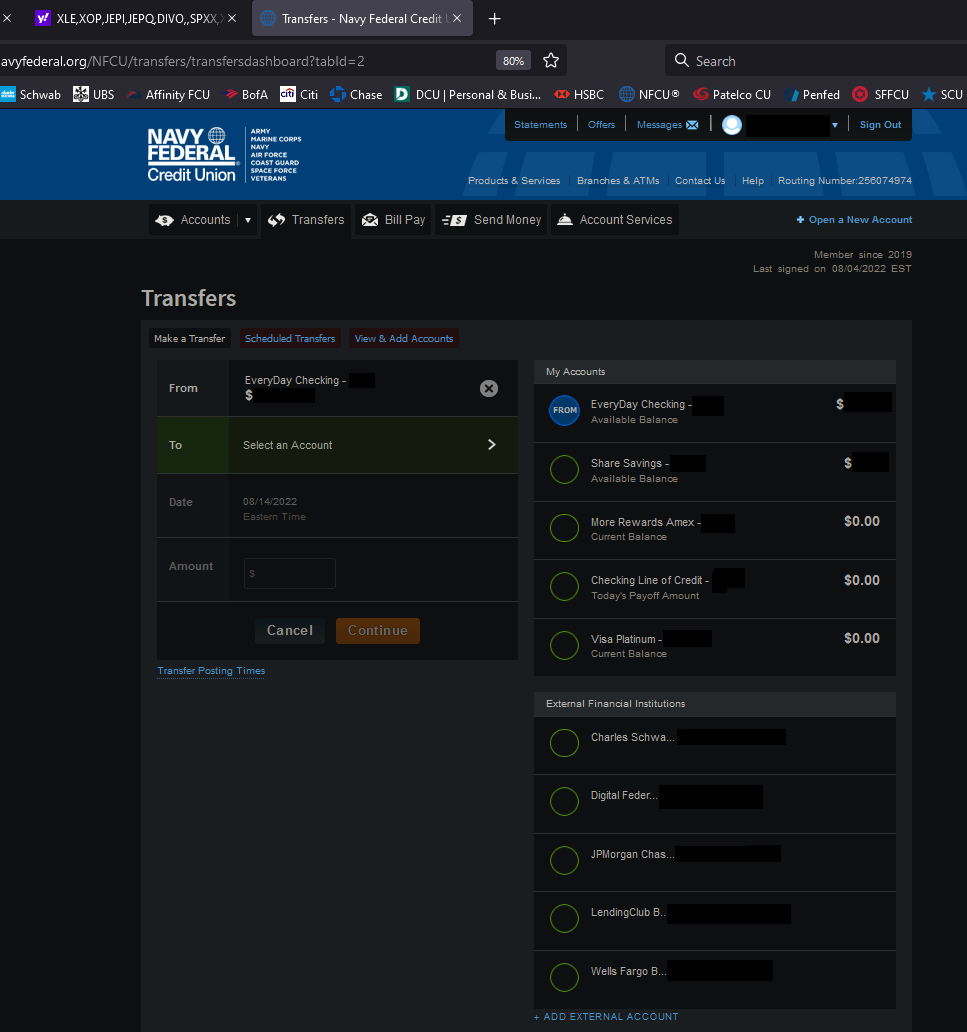This screenshot has width=967, height=1032.
Task: Open a new browser tab
Action: [494, 19]
